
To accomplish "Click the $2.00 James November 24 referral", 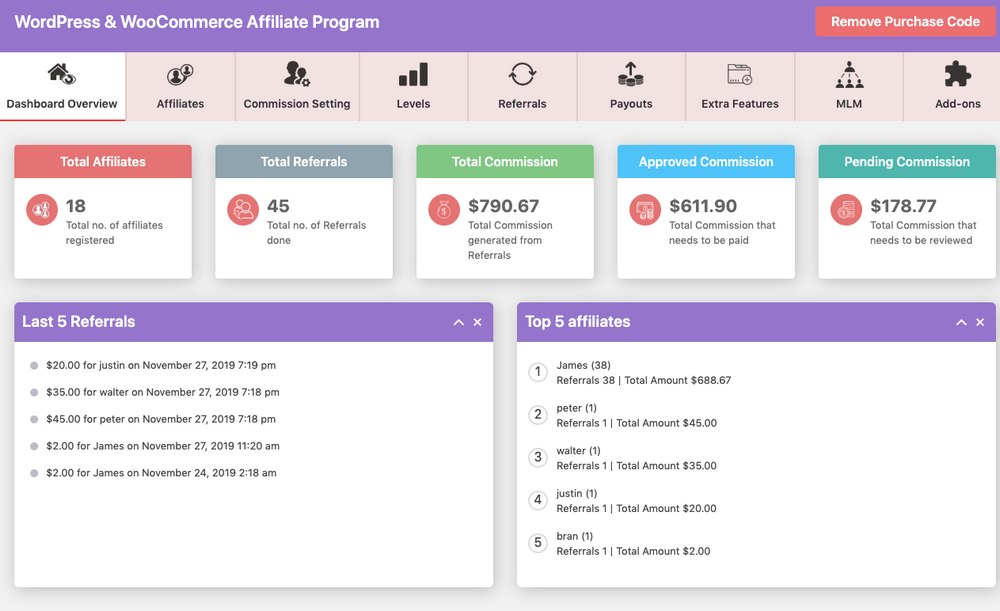I will pyautogui.click(x=161, y=473).
